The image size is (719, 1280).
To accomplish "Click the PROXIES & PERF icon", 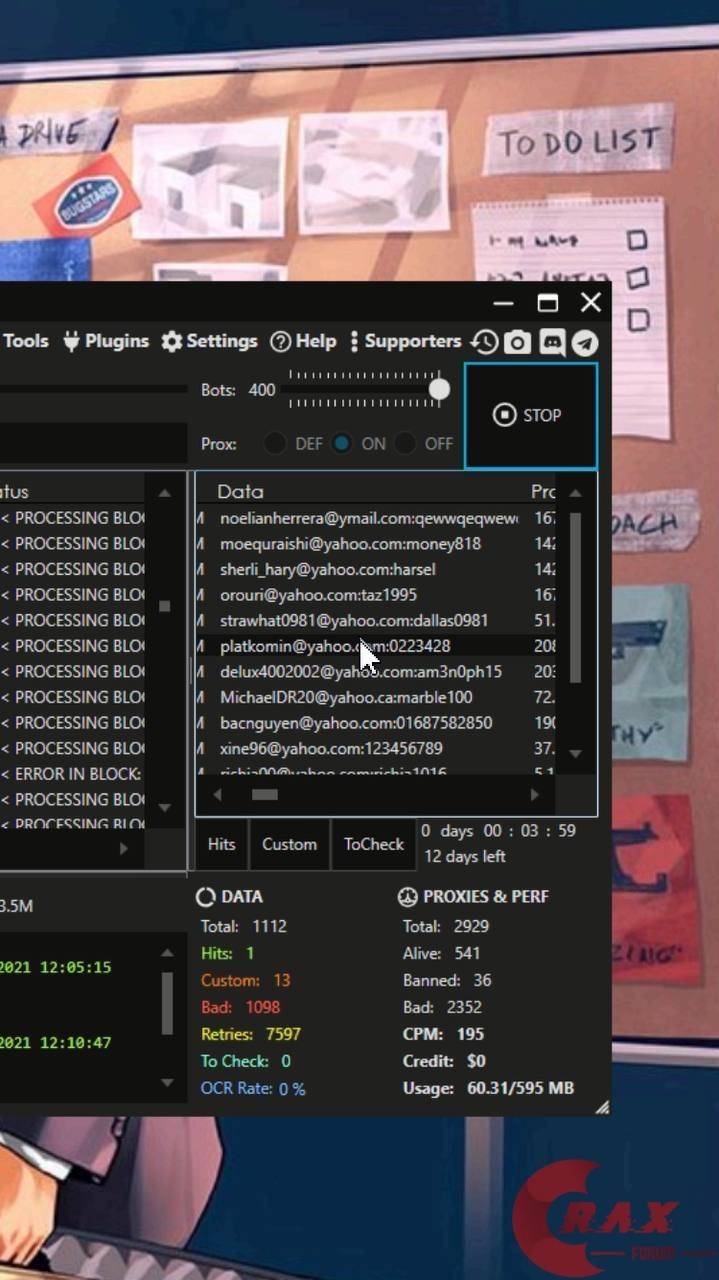I will (407, 897).
